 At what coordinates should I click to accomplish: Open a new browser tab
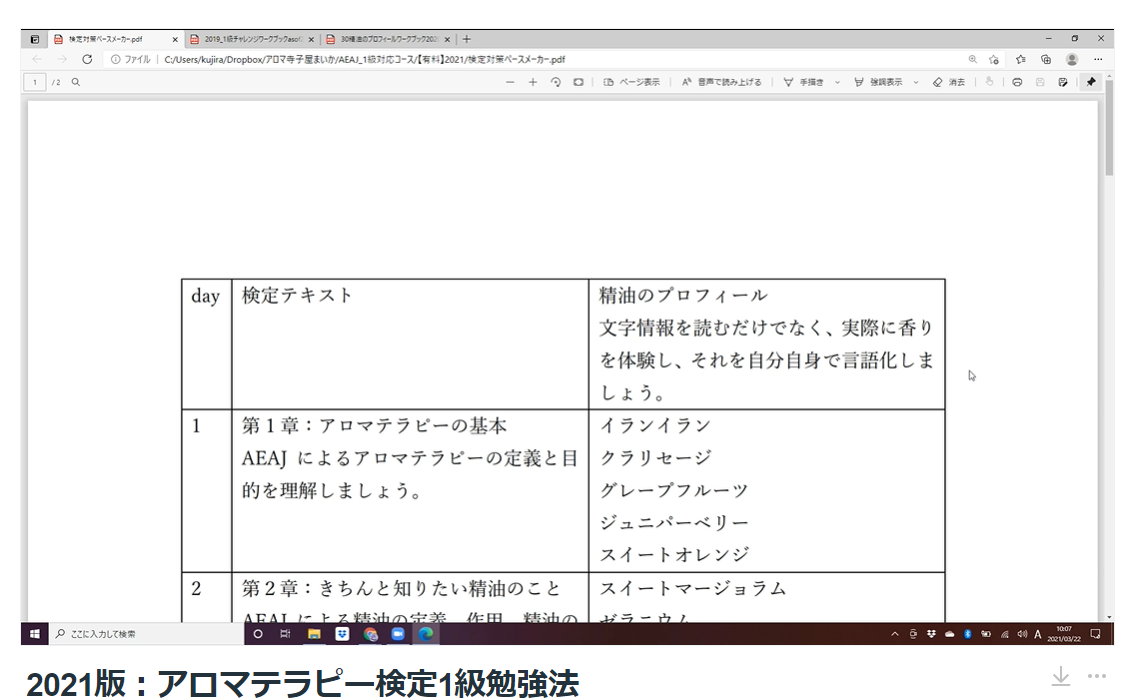[466, 39]
